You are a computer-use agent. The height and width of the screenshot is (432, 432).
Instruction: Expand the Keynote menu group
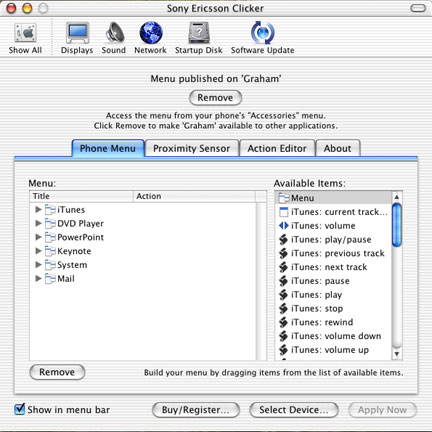click(38, 251)
